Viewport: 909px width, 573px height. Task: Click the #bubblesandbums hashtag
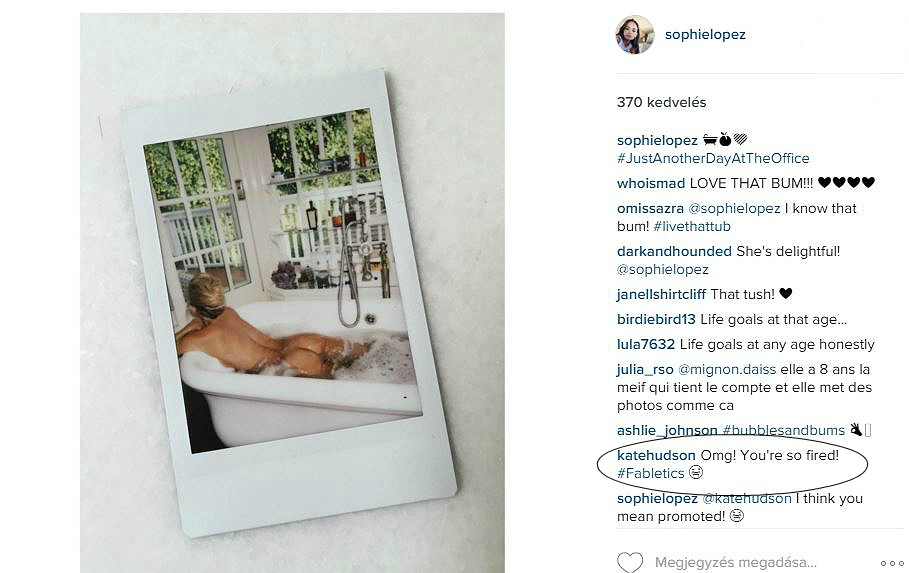click(784, 430)
